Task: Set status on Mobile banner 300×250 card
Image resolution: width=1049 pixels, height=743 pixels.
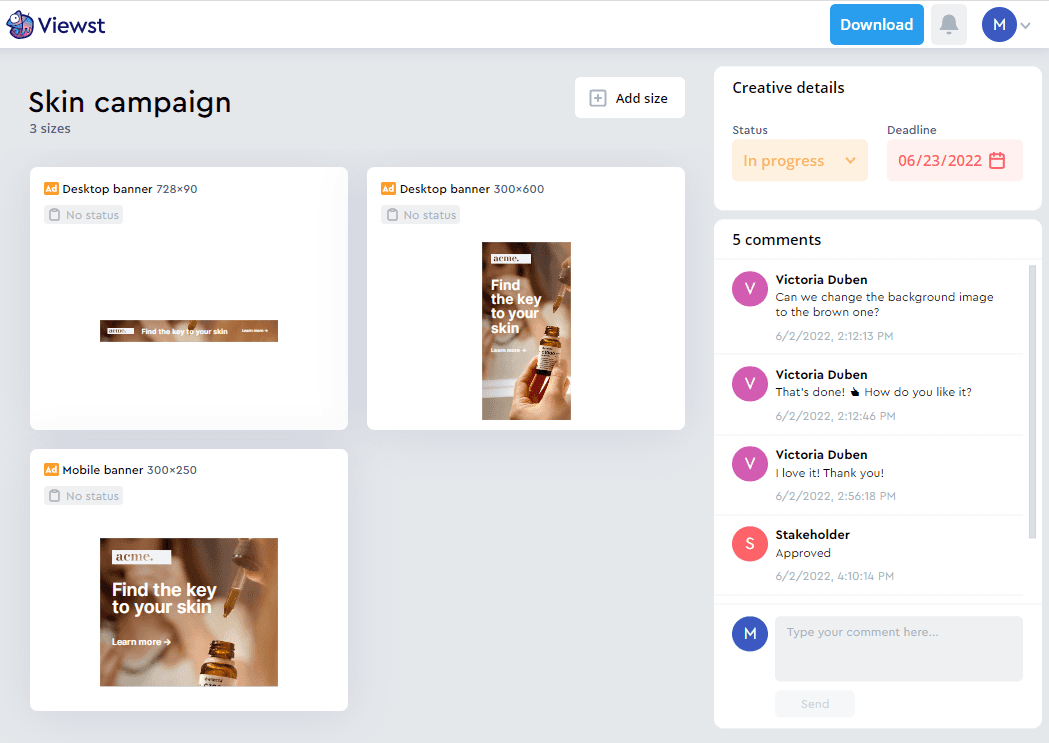Action: pyautogui.click(x=84, y=496)
